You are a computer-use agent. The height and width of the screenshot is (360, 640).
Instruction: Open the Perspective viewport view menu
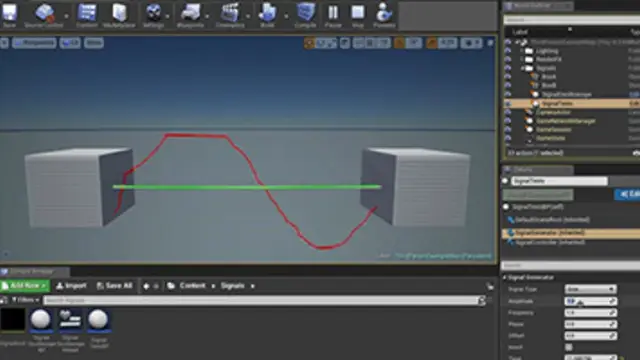click(34, 42)
